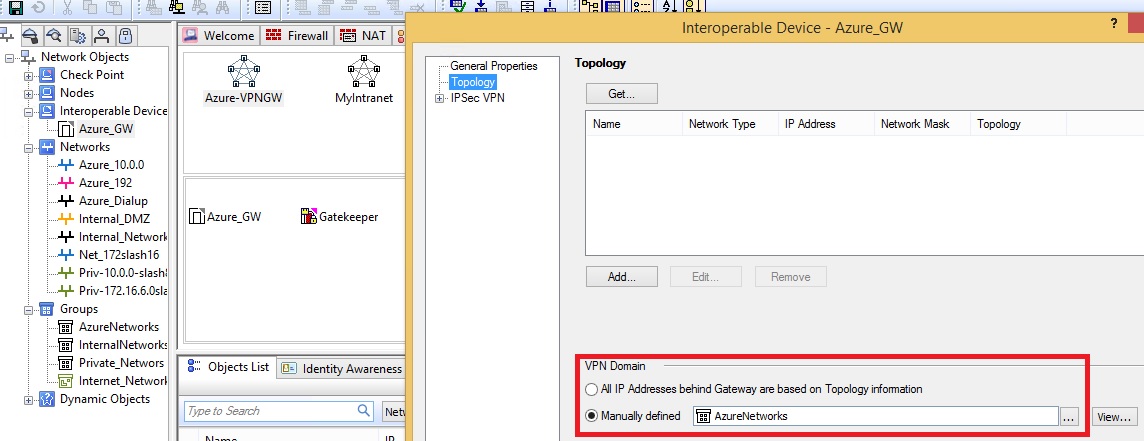Select the Private_Networs group
Screen dimensions: 1144x441
[121, 363]
